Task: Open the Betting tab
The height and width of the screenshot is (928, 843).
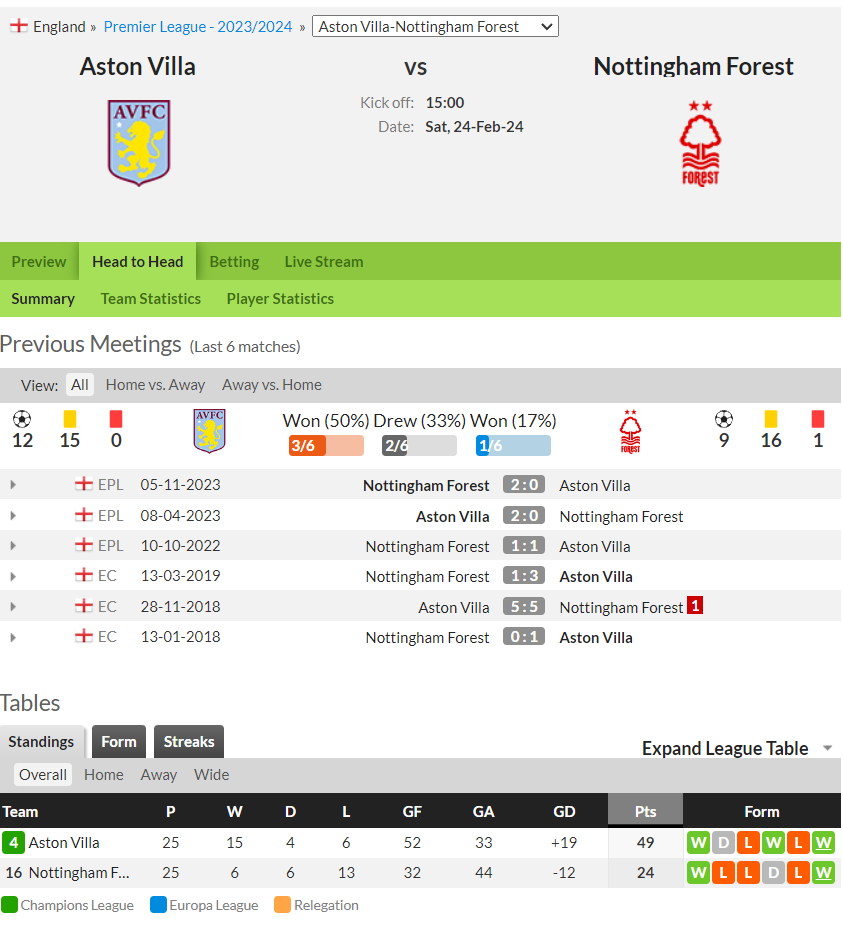Action: (234, 262)
